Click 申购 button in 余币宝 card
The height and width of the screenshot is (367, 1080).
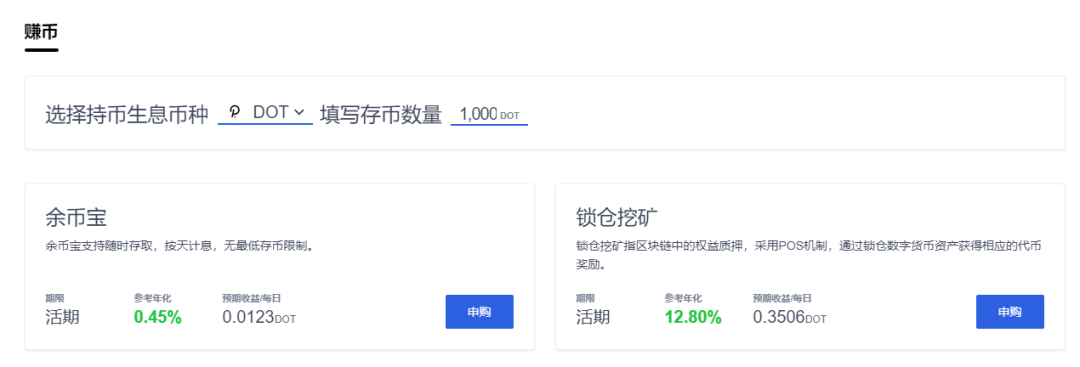[x=479, y=312]
